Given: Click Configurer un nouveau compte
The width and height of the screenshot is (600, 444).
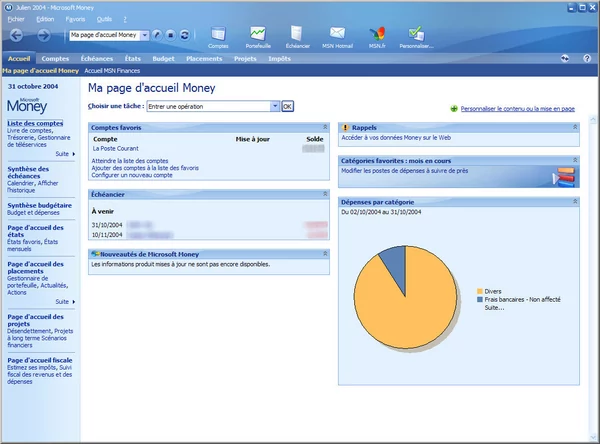Looking at the screenshot, I should 132,175.
